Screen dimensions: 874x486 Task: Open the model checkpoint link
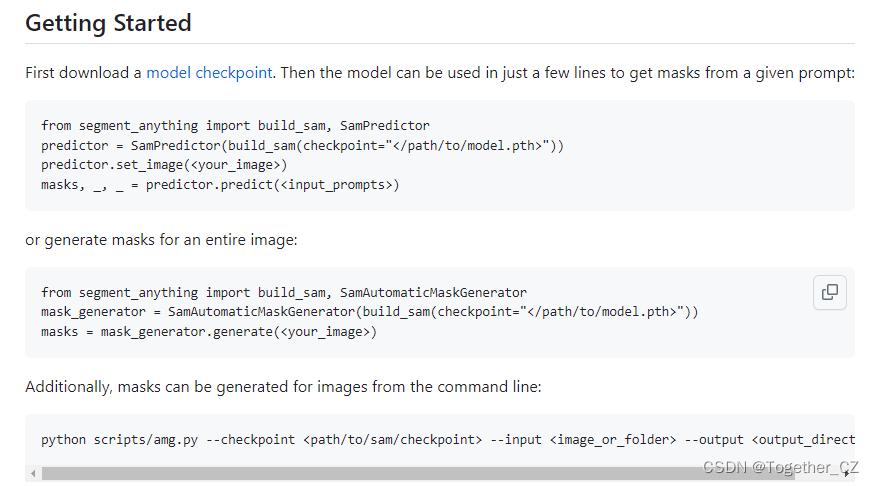pos(209,73)
